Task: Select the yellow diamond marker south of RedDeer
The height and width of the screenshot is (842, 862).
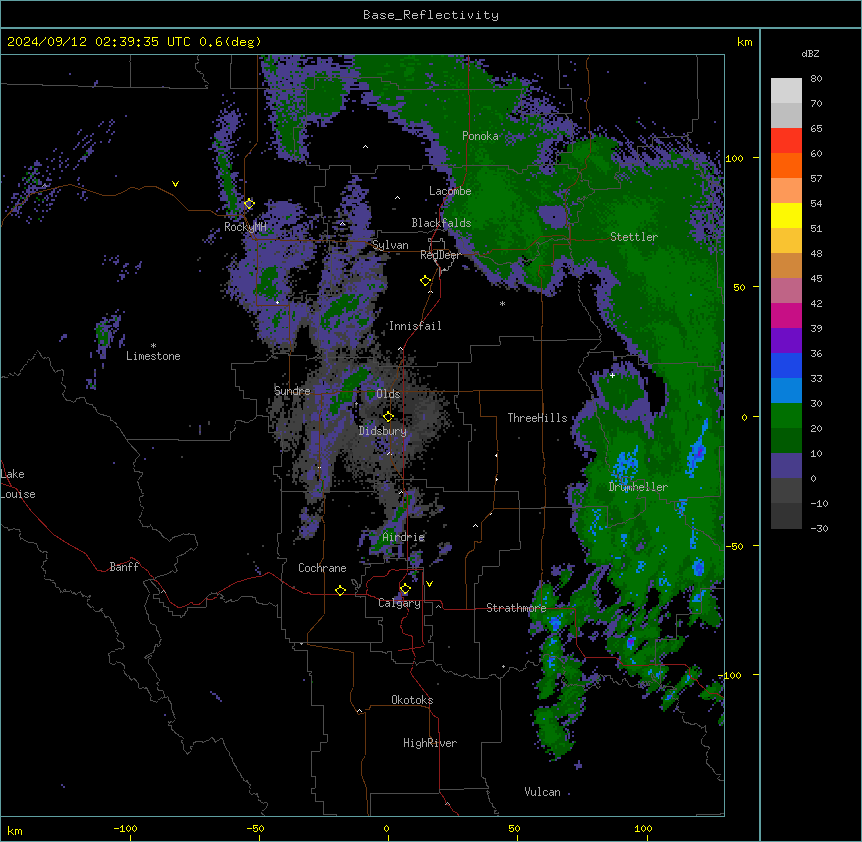Action: [x=426, y=281]
